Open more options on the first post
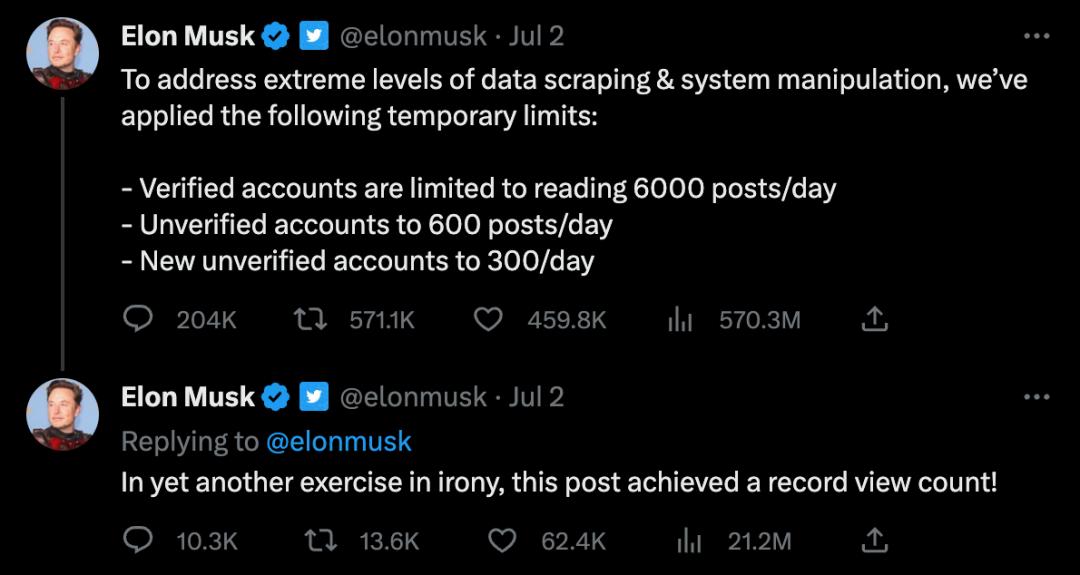1080x575 pixels. pos(1036,36)
